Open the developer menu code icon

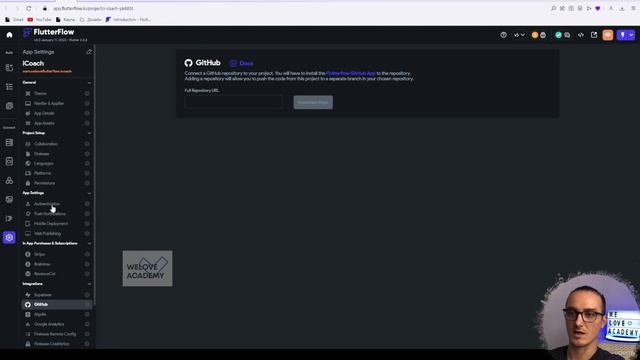point(581,35)
